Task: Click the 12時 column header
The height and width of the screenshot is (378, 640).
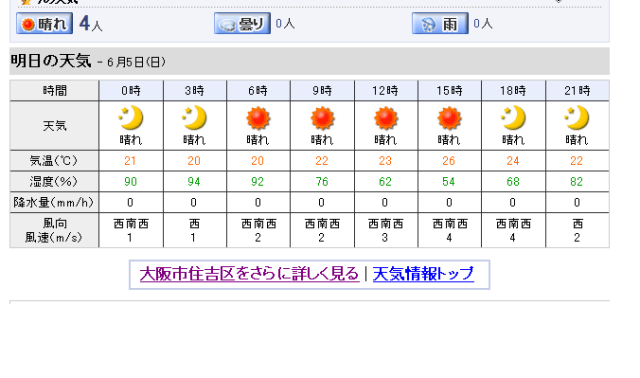Action: pos(386,91)
